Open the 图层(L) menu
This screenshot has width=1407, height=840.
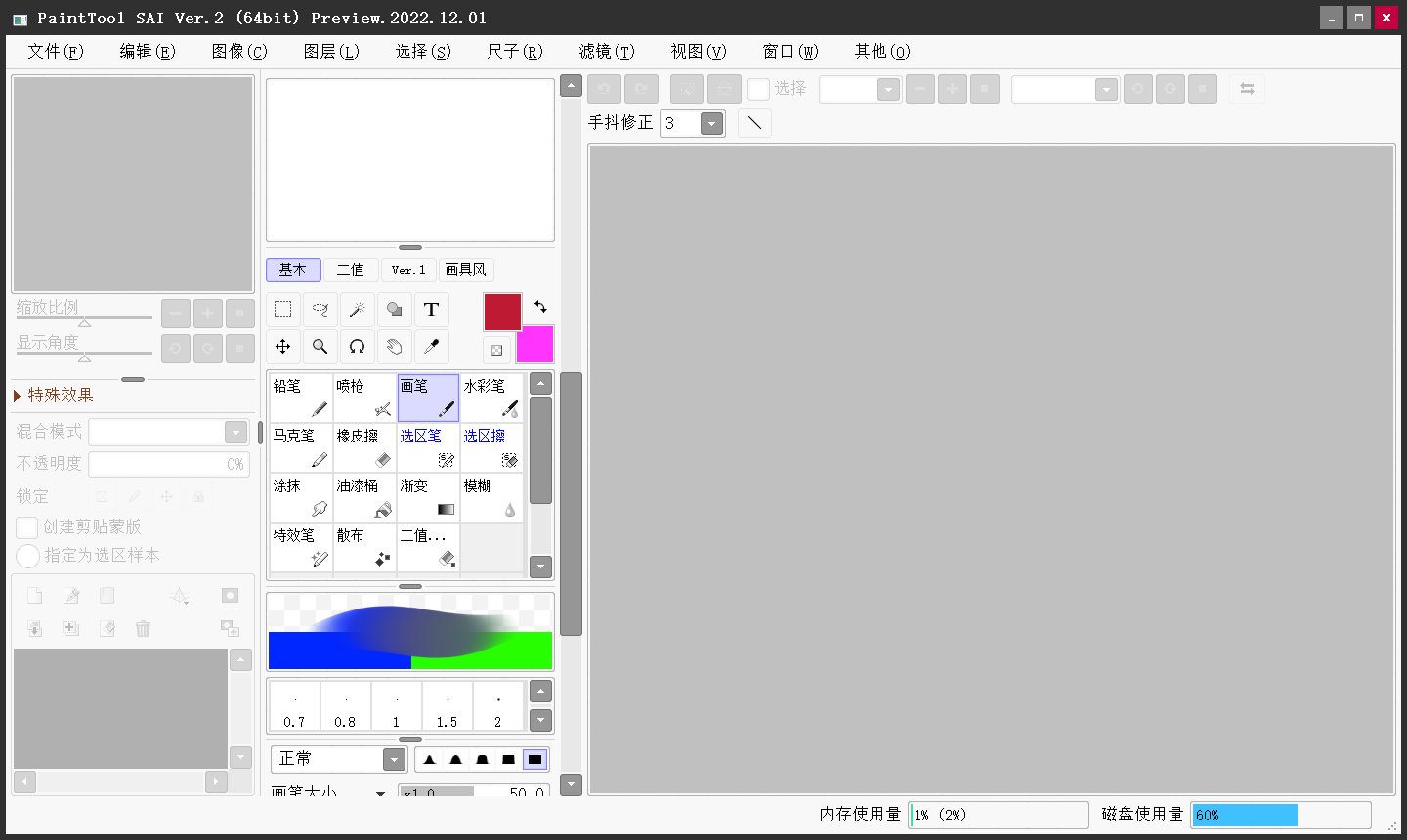331,51
